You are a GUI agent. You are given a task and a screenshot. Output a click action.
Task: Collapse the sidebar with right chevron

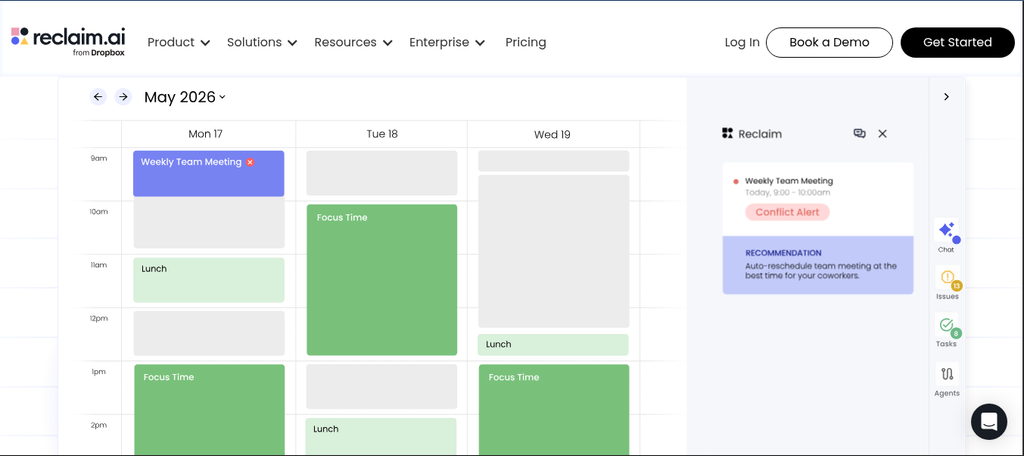click(946, 97)
